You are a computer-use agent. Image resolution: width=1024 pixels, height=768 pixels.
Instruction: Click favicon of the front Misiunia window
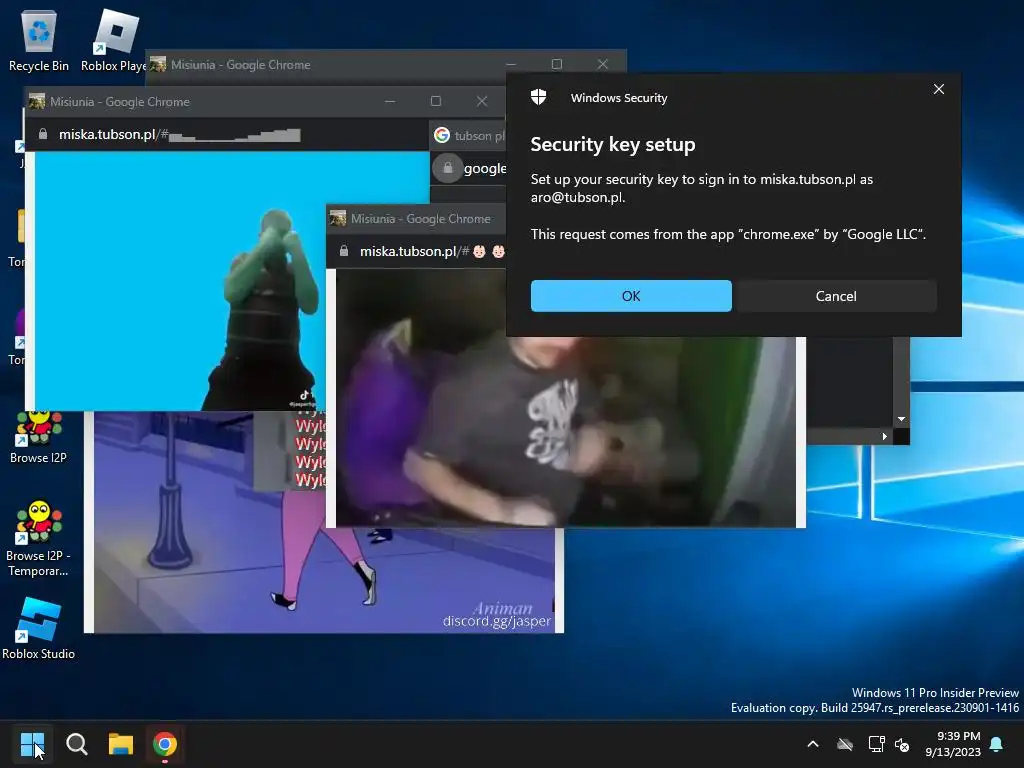coord(338,218)
